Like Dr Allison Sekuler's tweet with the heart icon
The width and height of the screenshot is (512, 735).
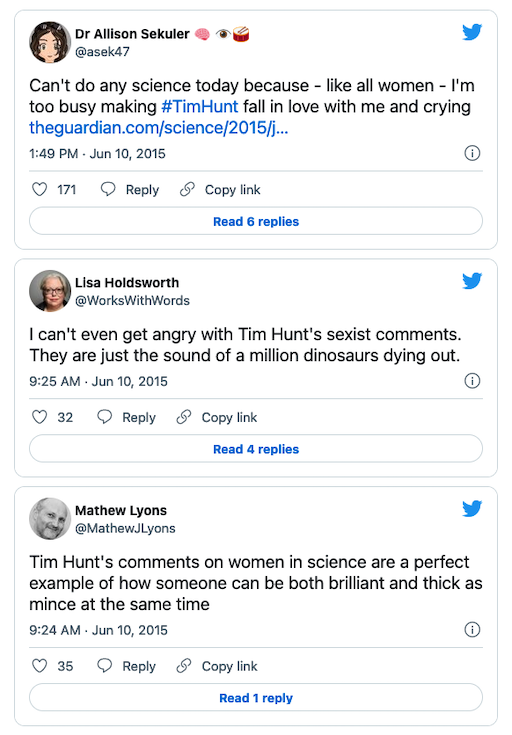[39, 189]
